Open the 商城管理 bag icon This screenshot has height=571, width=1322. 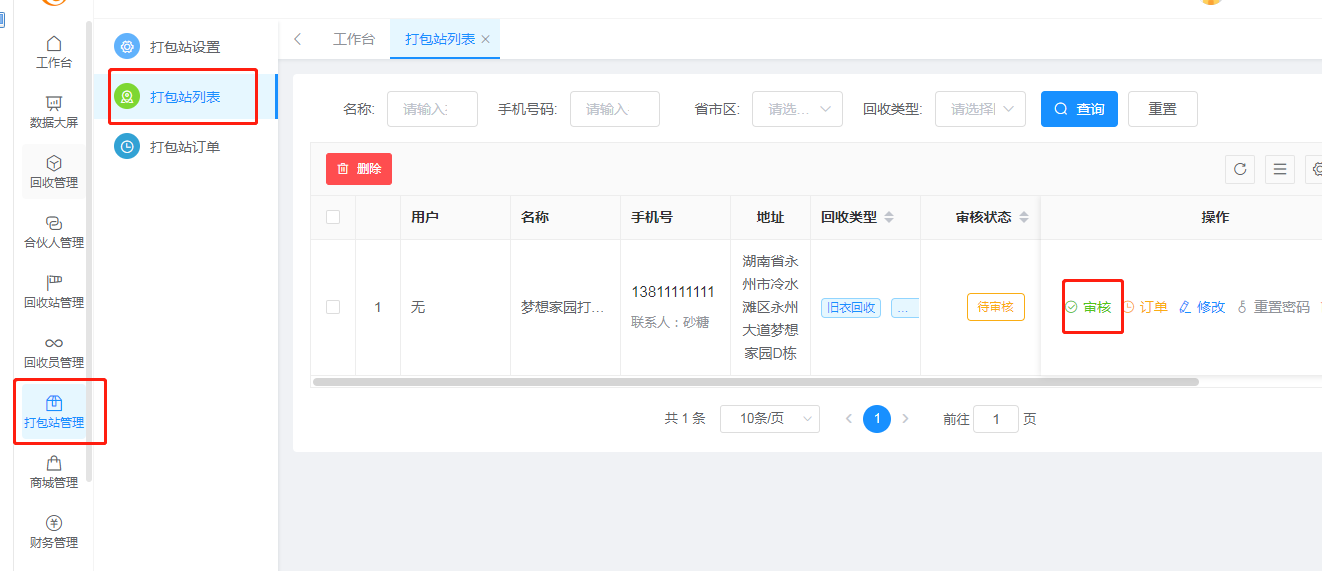point(54,463)
